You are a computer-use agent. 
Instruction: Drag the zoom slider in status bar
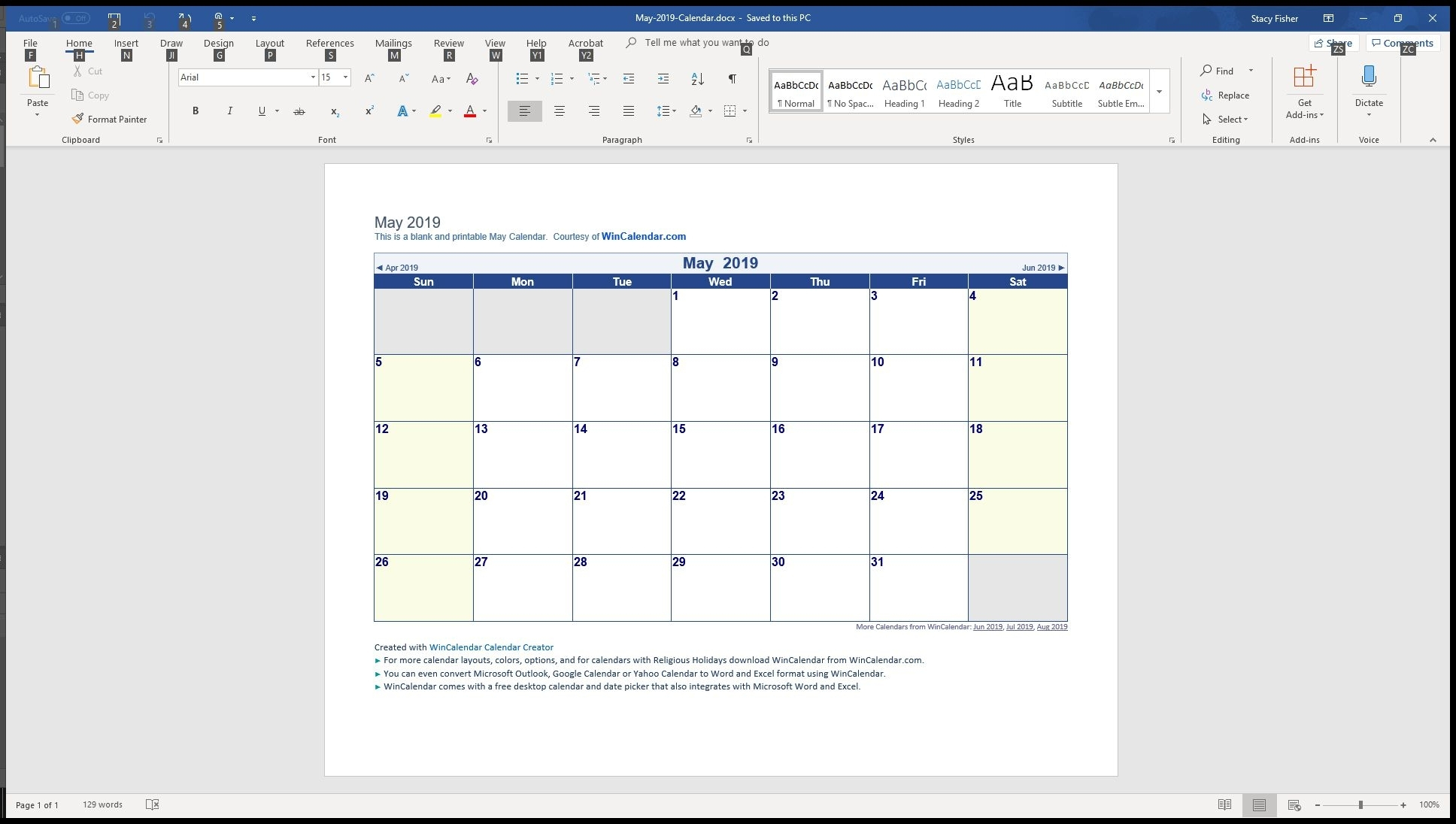[x=1361, y=804]
